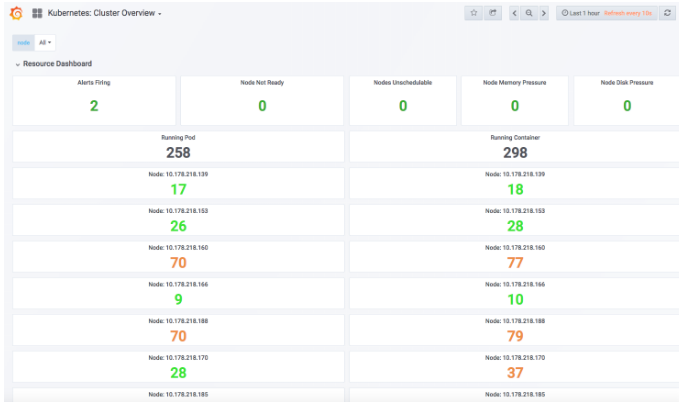Click container count 28 for node 10.178.218.153

[x=515, y=226]
